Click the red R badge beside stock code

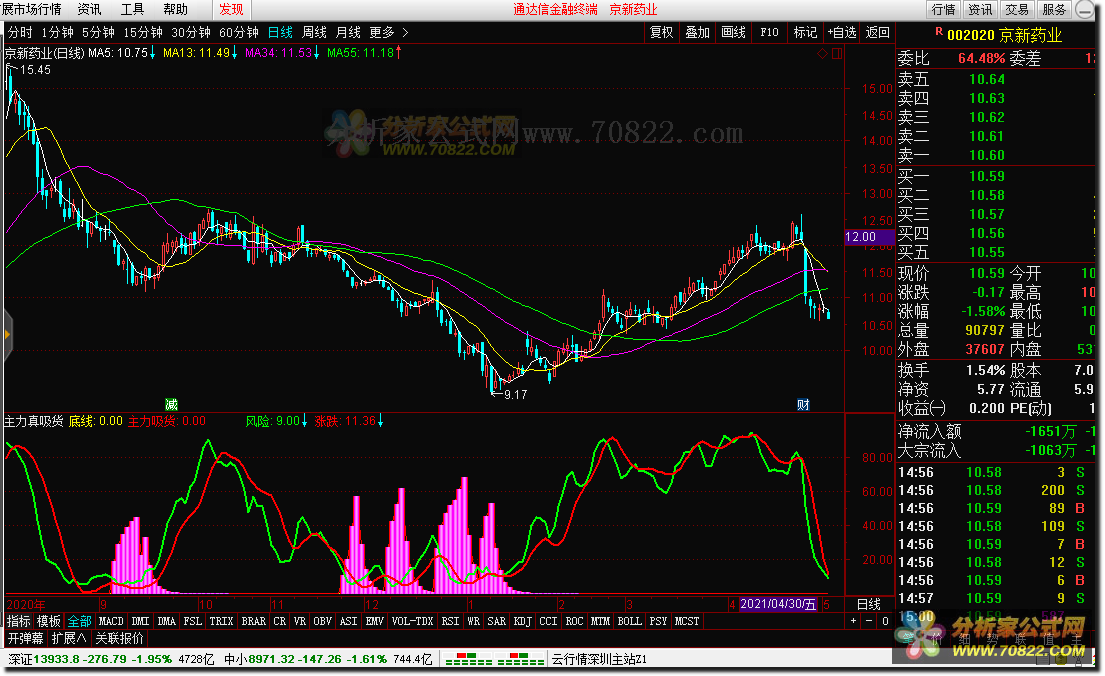click(939, 31)
